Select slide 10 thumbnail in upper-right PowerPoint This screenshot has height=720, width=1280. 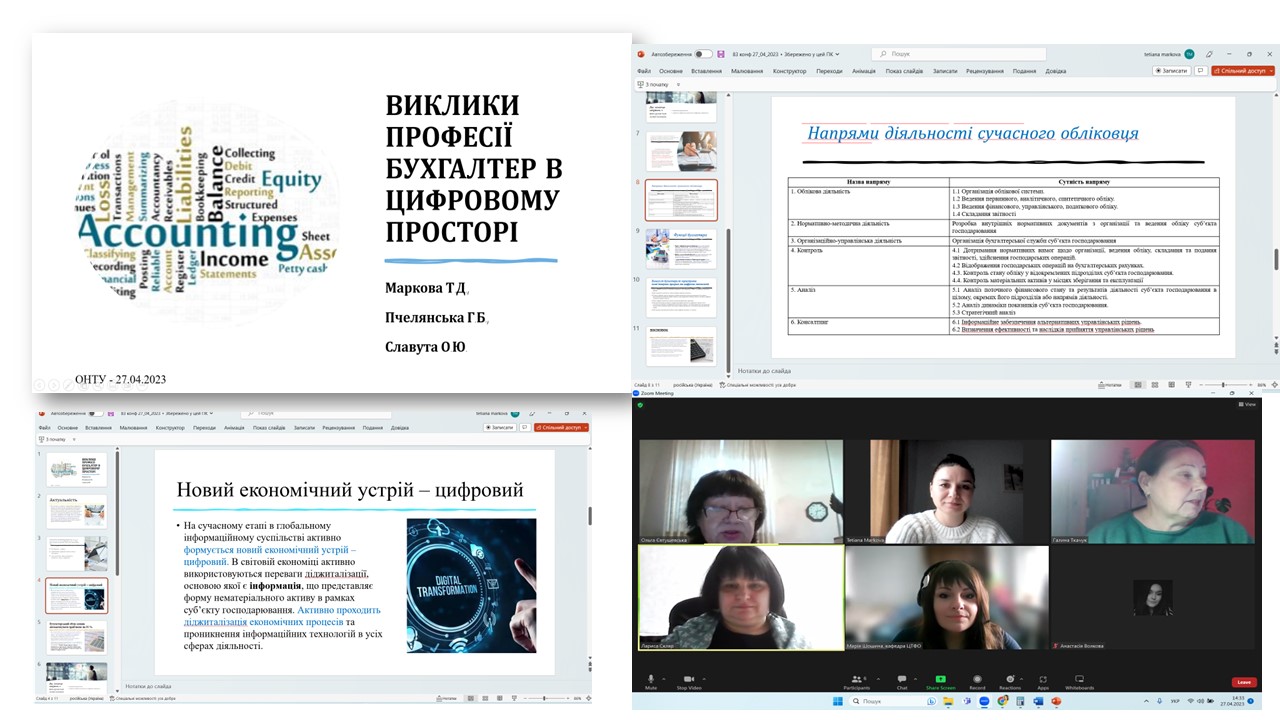pyautogui.click(x=681, y=297)
